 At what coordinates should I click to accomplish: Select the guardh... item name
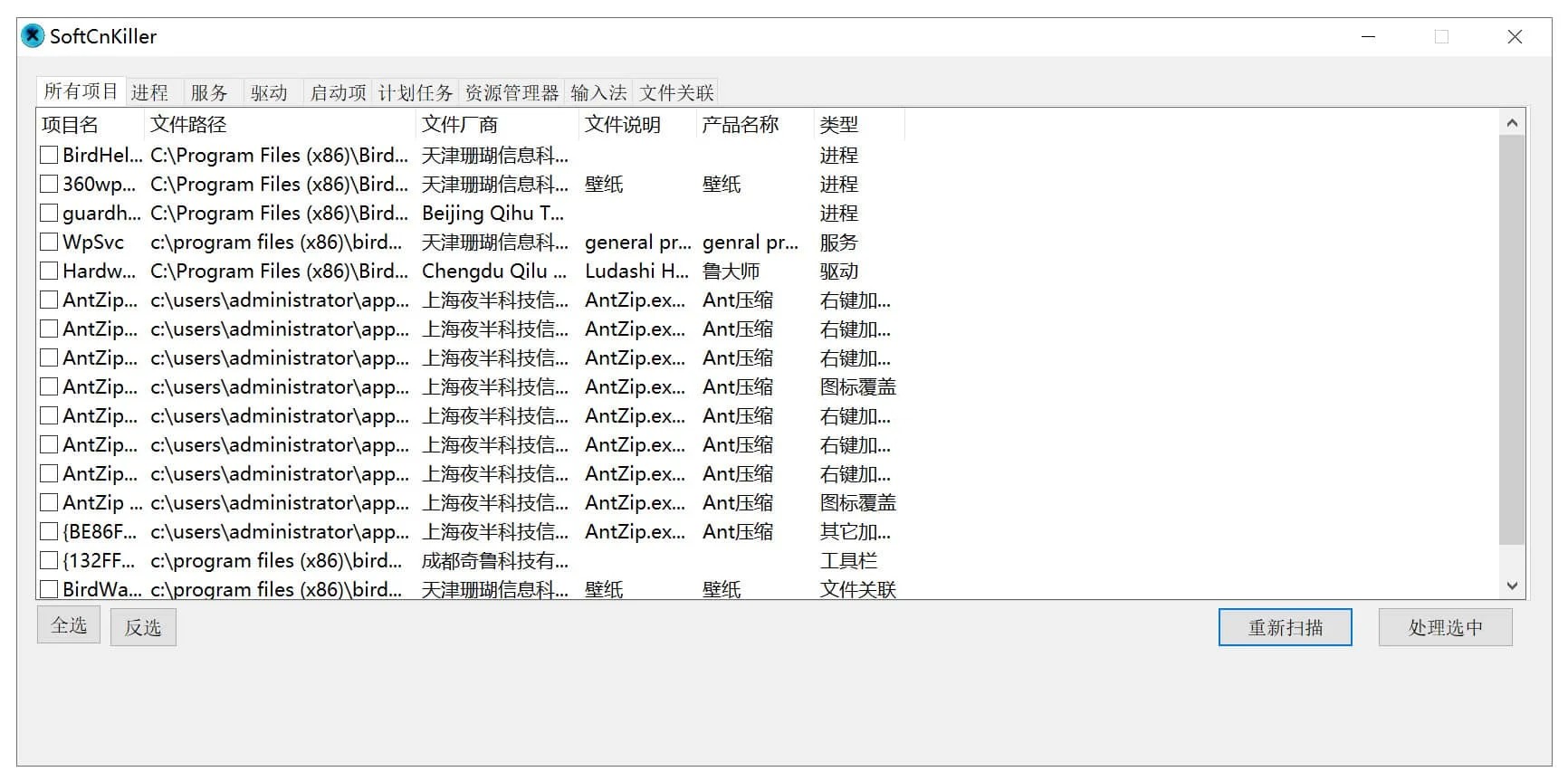point(101,214)
